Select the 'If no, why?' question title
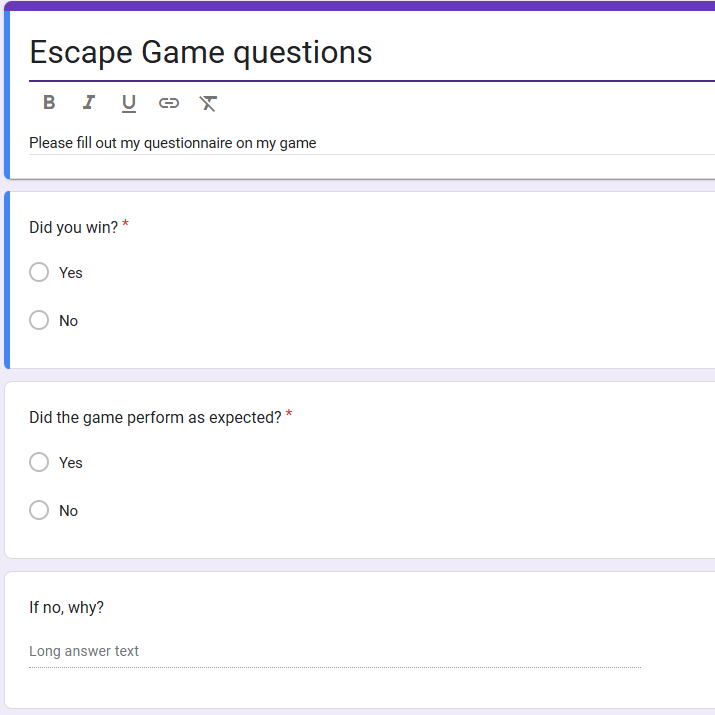This screenshot has height=715, width=715. click(x=66, y=607)
